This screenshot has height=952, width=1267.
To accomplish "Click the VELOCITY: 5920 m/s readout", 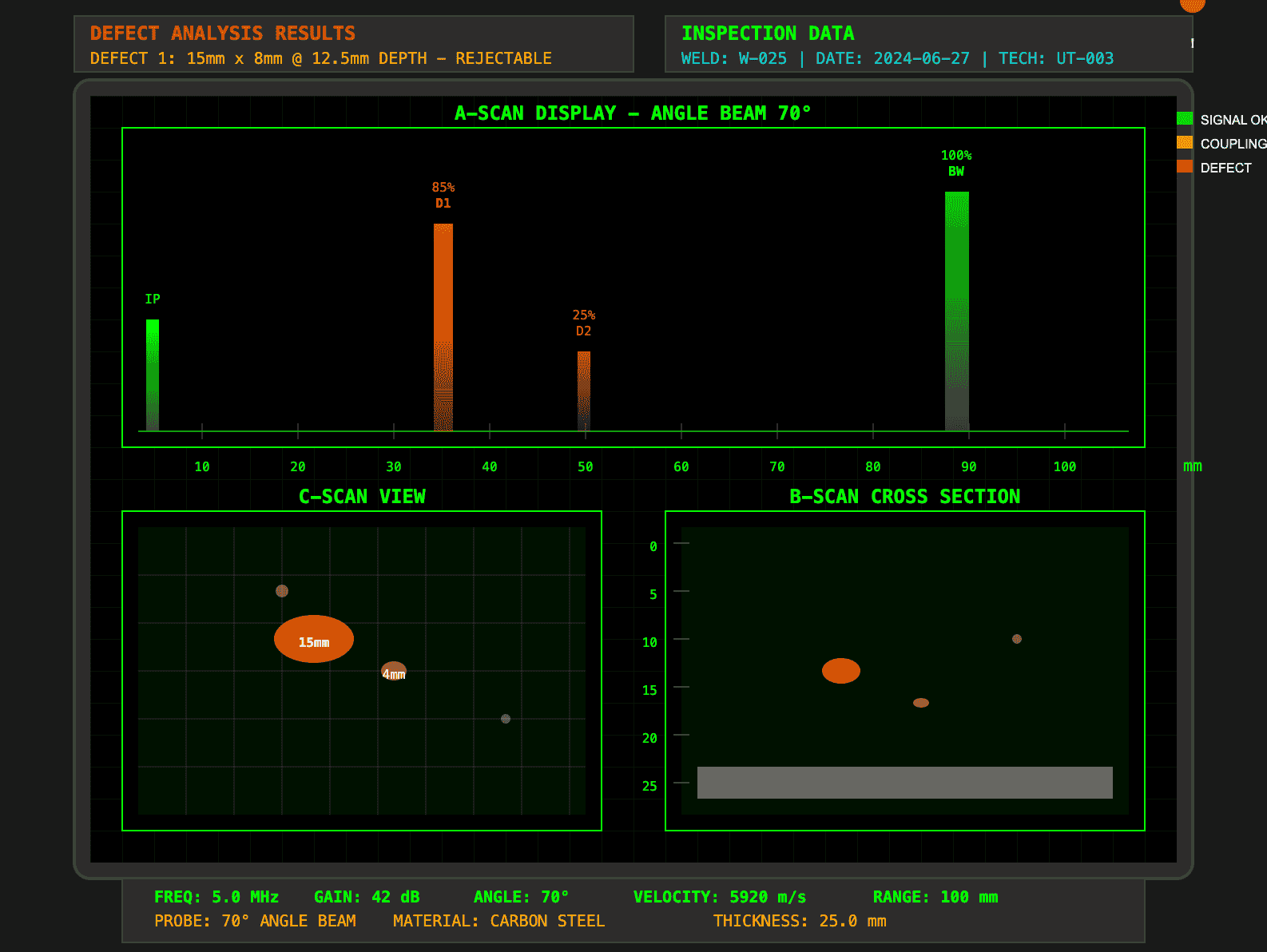I will (x=720, y=897).
